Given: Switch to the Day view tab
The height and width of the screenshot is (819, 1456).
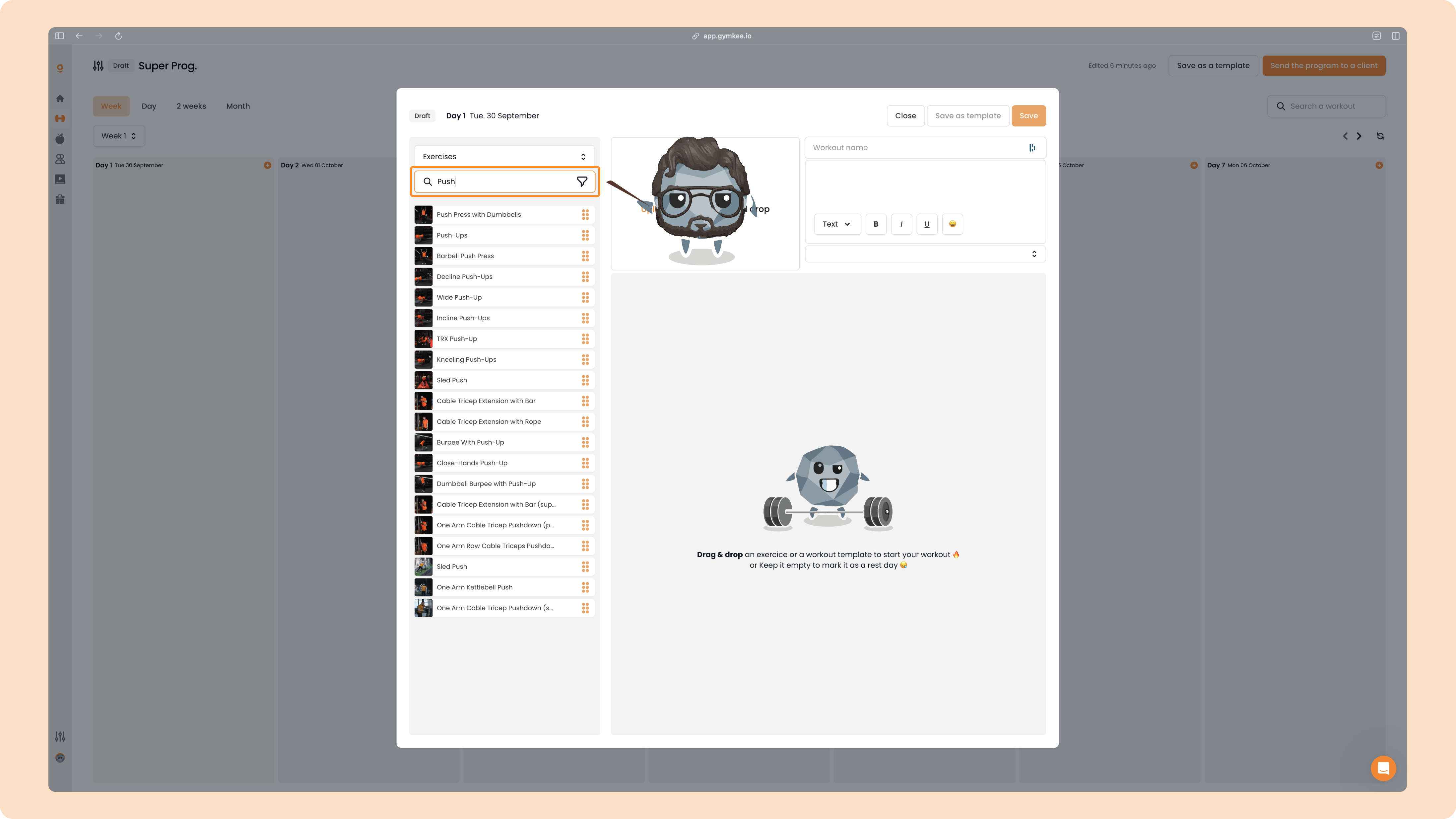Looking at the screenshot, I should tap(149, 106).
